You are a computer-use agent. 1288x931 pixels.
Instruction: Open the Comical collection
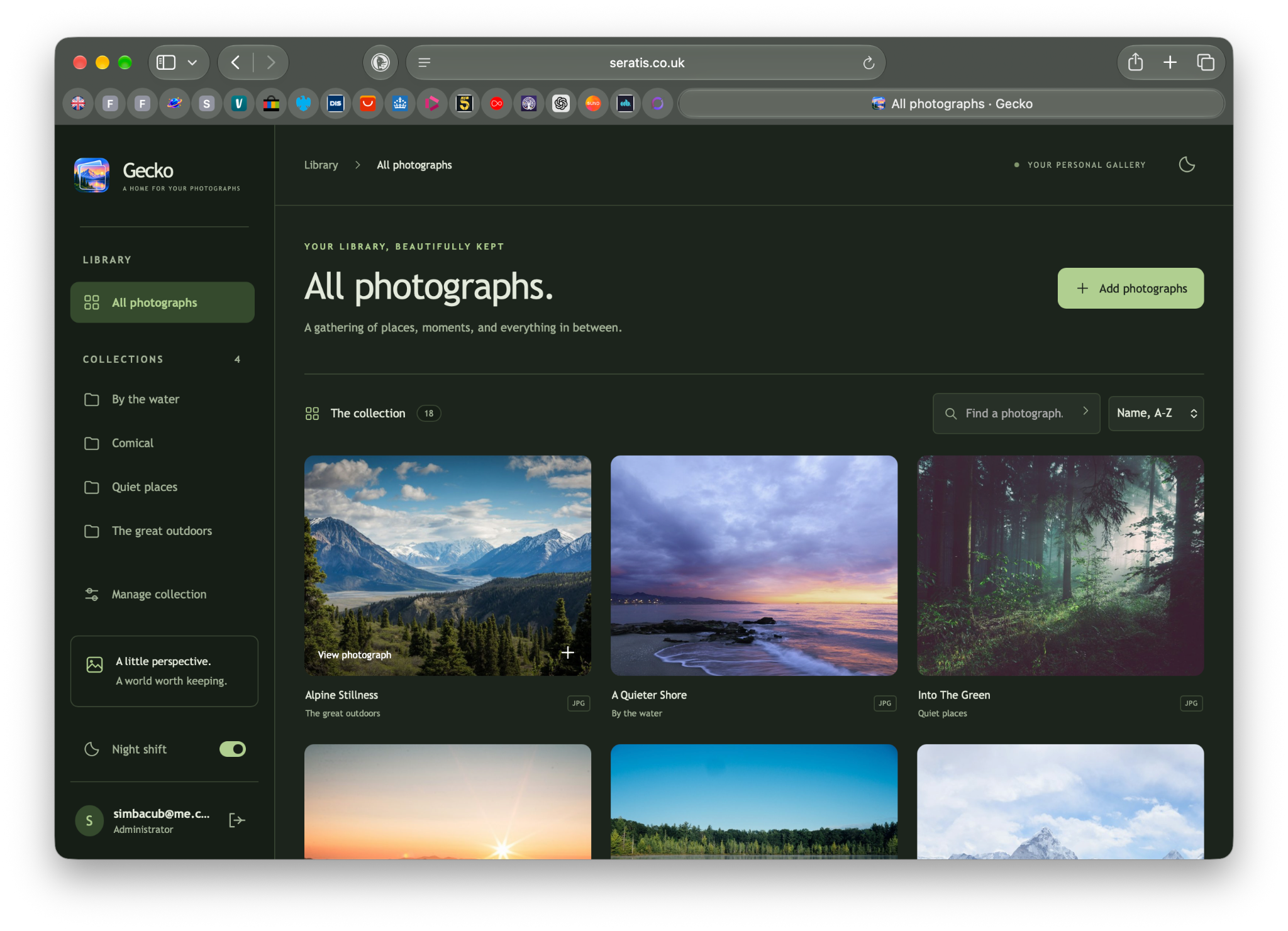pyautogui.click(x=162, y=443)
